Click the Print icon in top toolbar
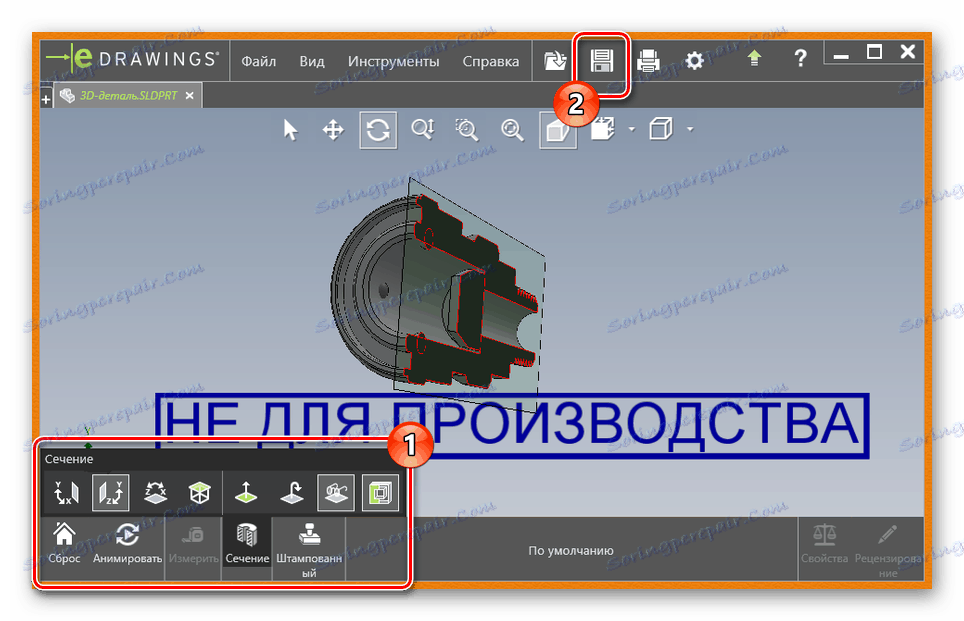 click(x=648, y=61)
